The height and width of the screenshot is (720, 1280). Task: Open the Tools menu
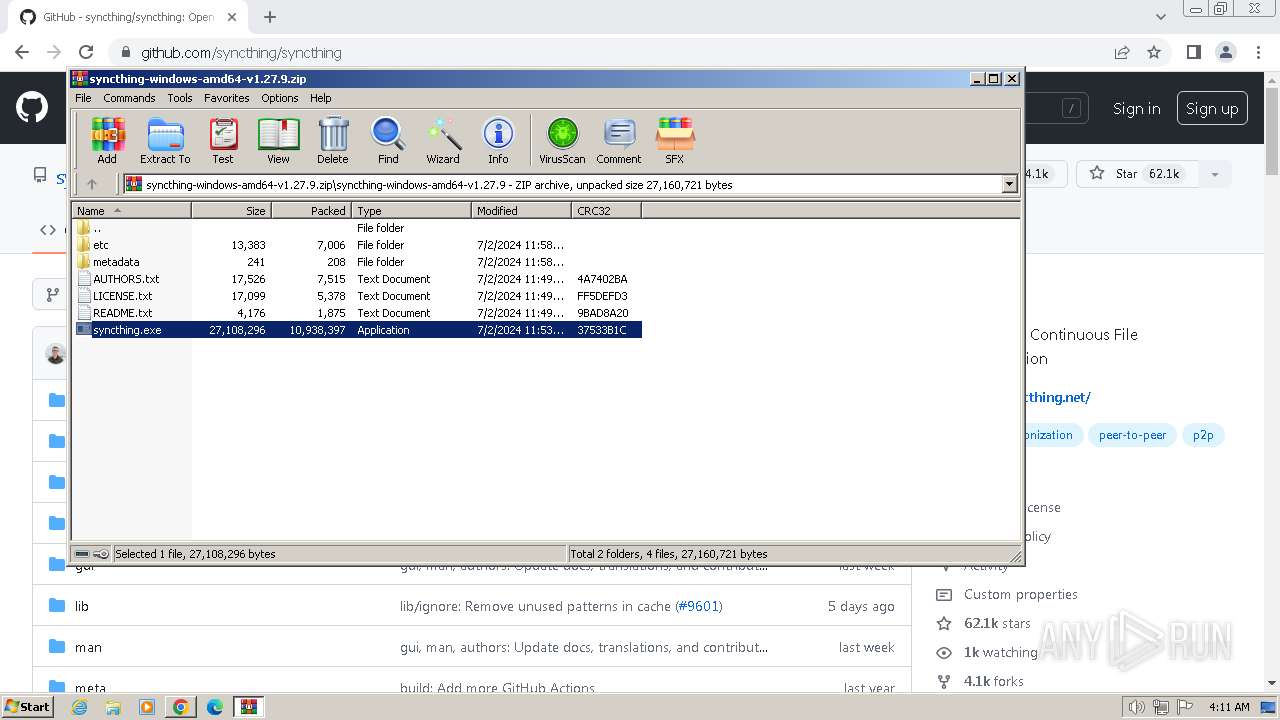pos(180,98)
